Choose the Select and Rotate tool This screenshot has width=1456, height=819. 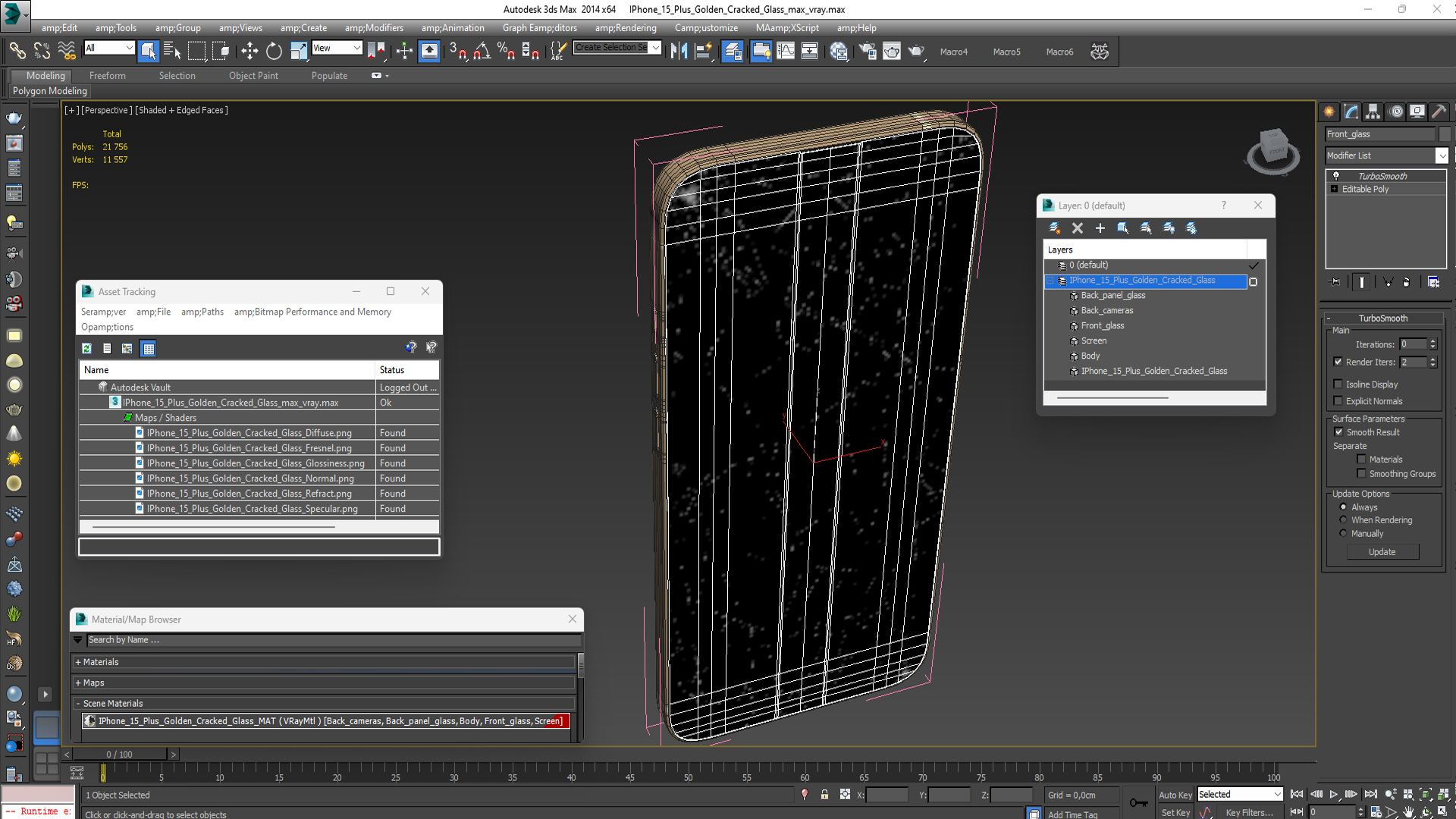274,51
